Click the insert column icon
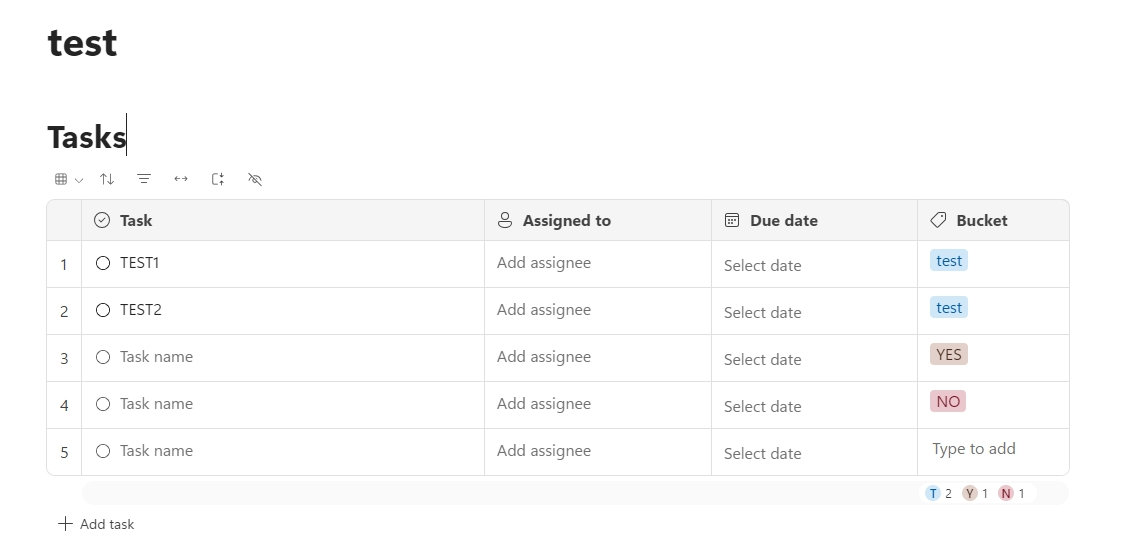The image size is (1123, 558). click(x=218, y=179)
